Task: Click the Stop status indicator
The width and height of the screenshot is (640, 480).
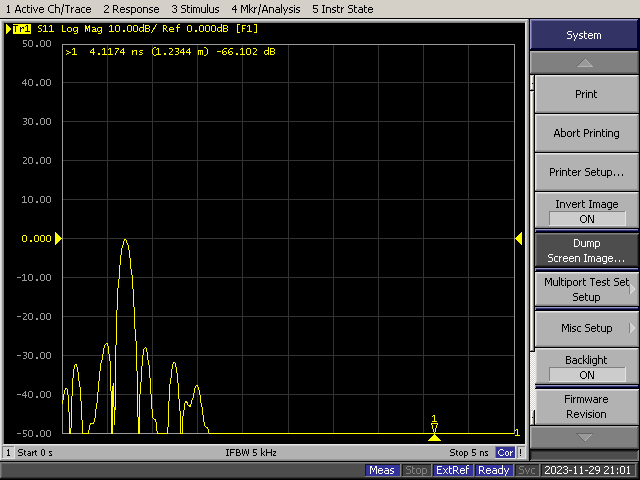Action: [416, 470]
